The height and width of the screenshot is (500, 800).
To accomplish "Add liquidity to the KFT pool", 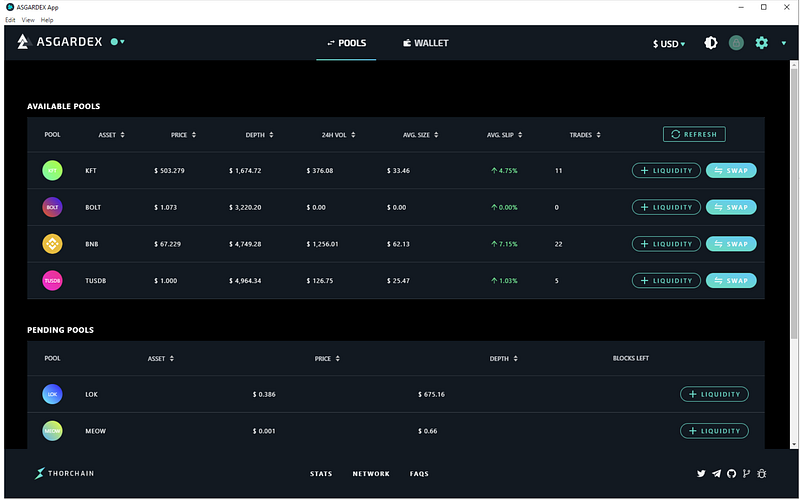I will tap(666, 170).
